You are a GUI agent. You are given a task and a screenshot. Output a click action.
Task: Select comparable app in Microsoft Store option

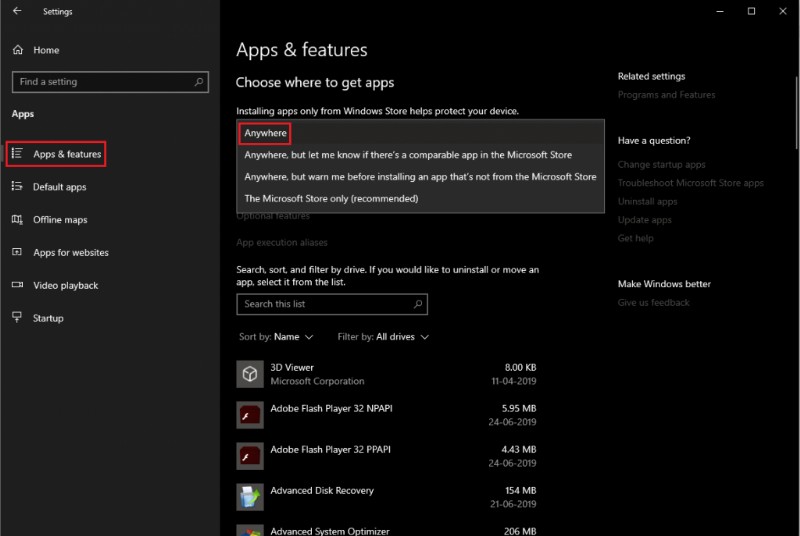pyautogui.click(x=408, y=155)
